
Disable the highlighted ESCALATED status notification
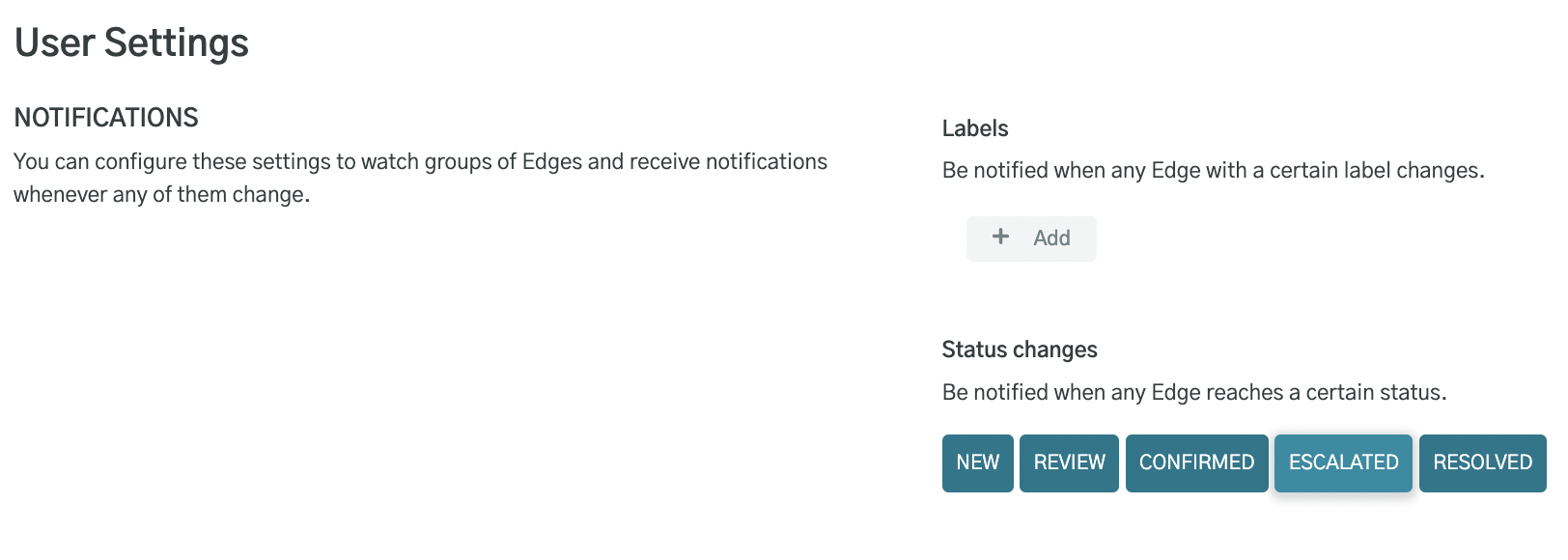click(1343, 462)
